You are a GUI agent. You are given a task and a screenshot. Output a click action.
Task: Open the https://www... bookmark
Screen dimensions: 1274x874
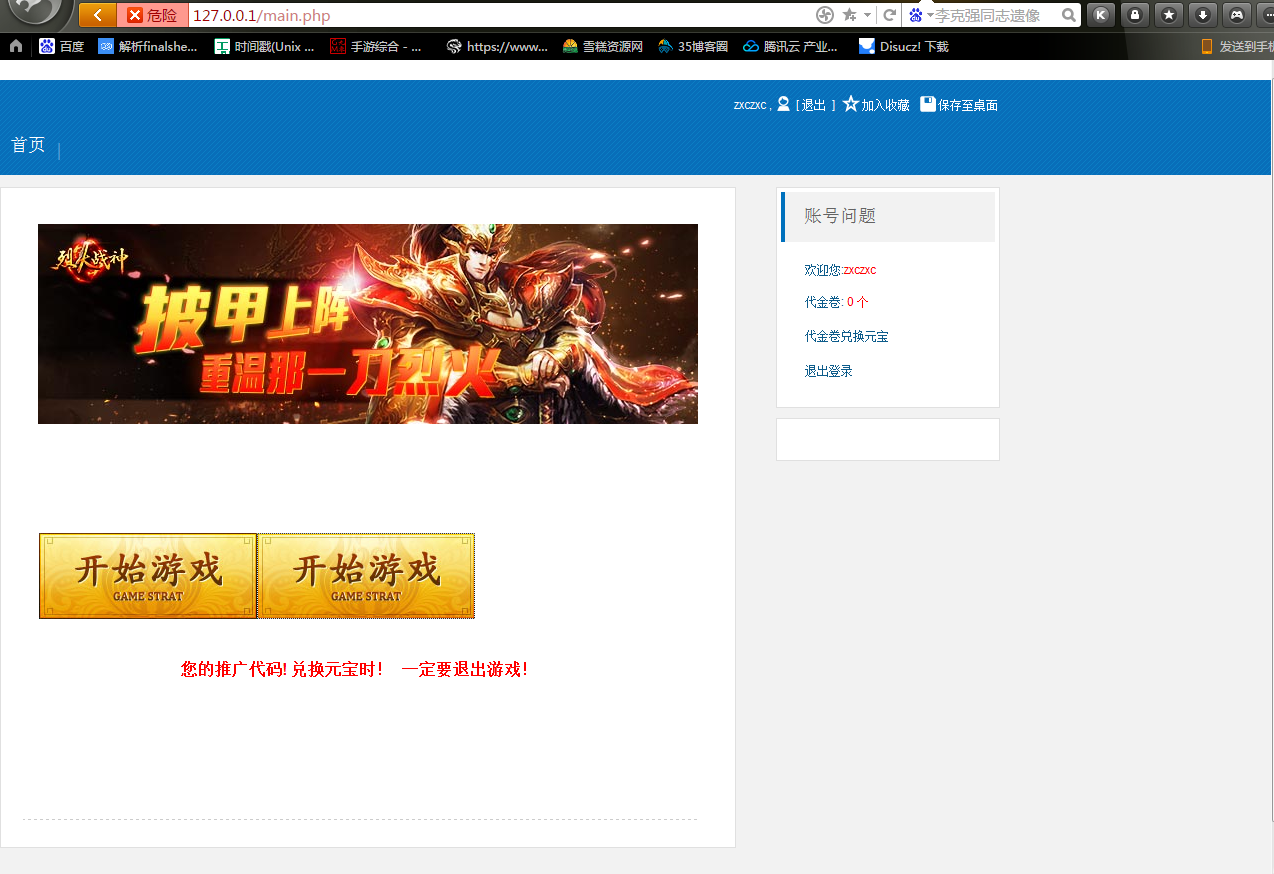point(497,46)
